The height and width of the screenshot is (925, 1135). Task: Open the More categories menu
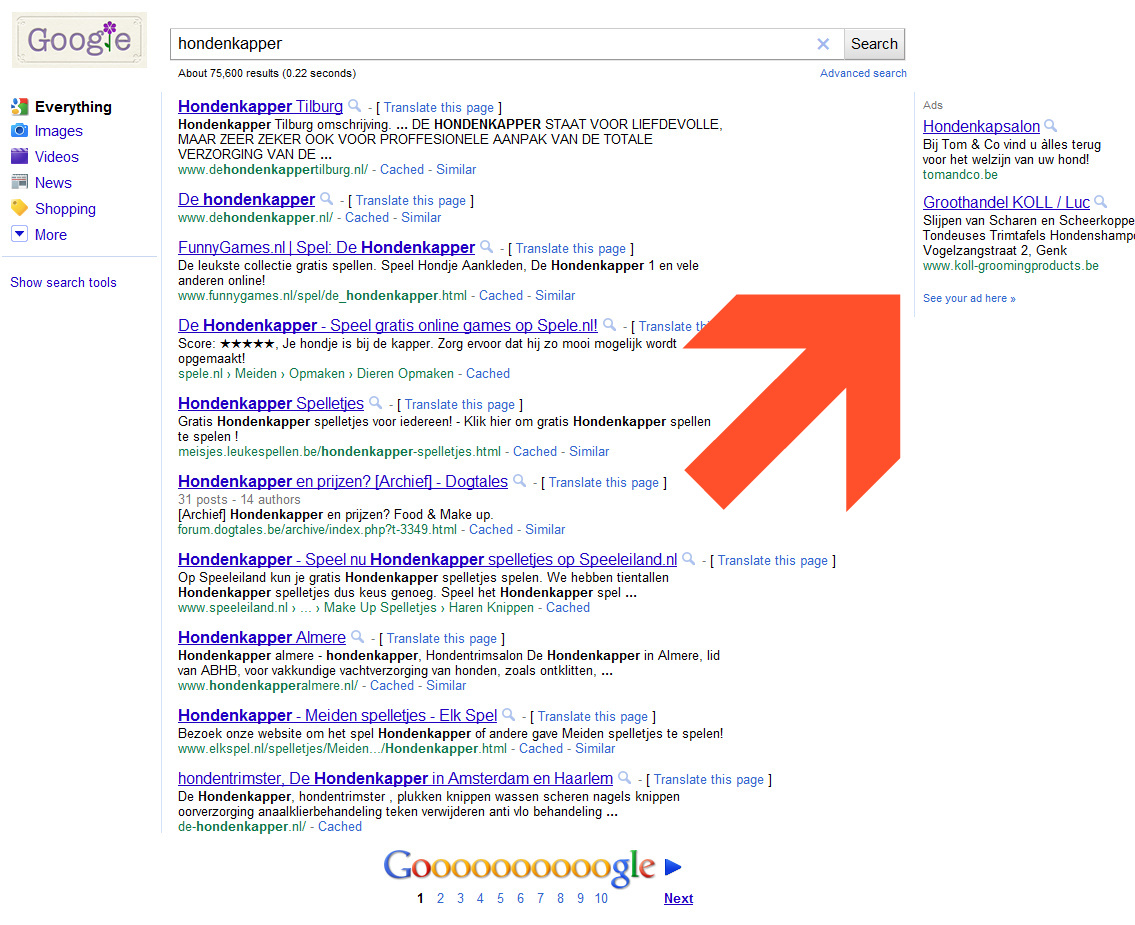(51, 235)
